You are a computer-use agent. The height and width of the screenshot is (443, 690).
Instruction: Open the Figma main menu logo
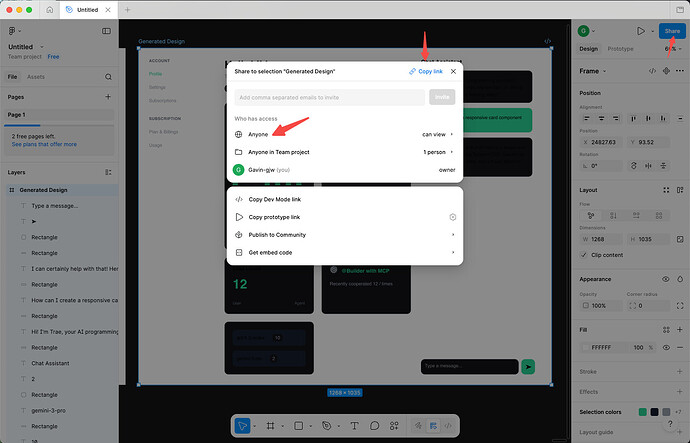pos(12,32)
